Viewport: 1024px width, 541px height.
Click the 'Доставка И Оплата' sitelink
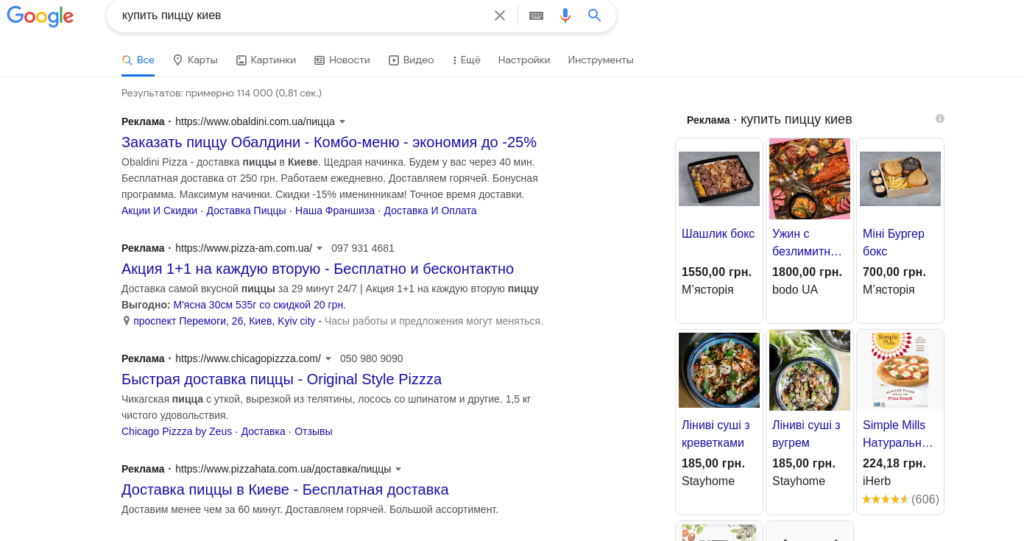point(430,210)
